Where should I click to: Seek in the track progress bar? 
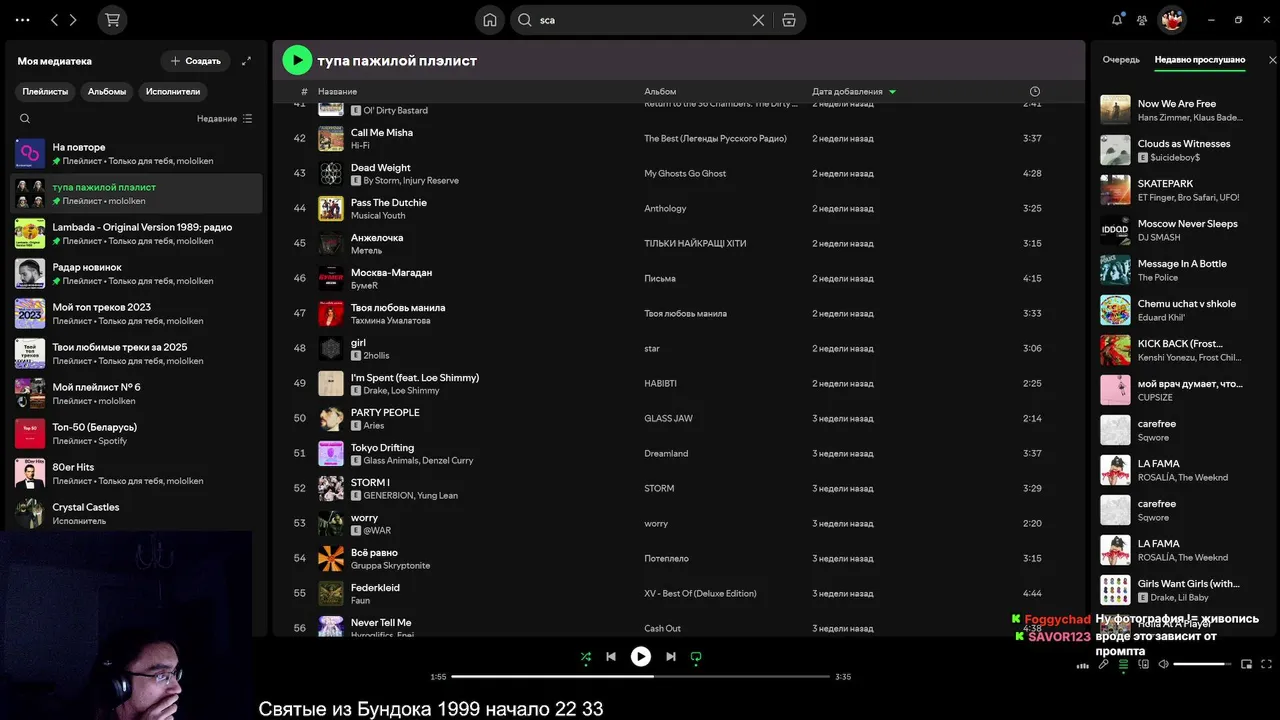click(x=641, y=677)
